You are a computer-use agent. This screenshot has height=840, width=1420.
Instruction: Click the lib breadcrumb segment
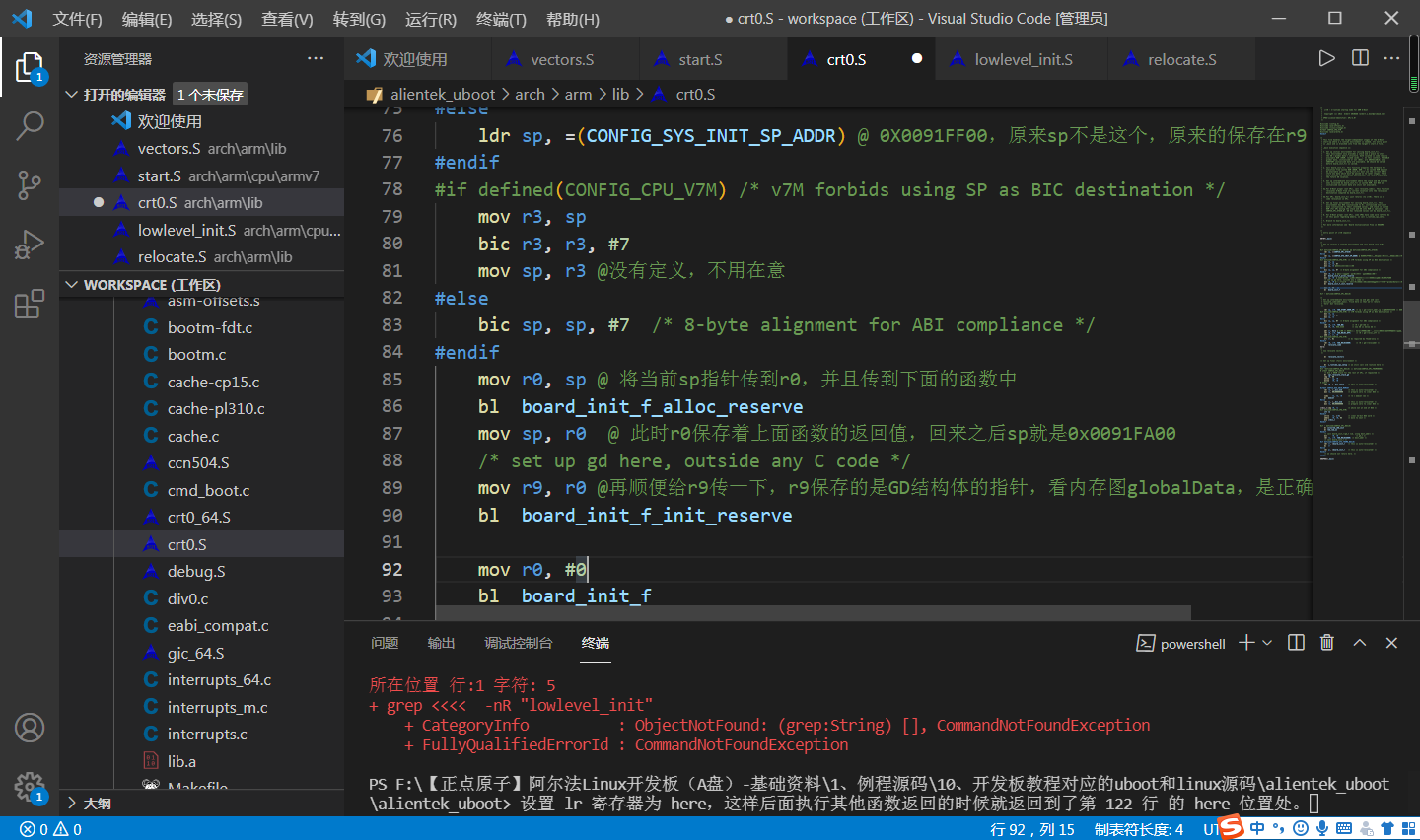coord(620,94)
